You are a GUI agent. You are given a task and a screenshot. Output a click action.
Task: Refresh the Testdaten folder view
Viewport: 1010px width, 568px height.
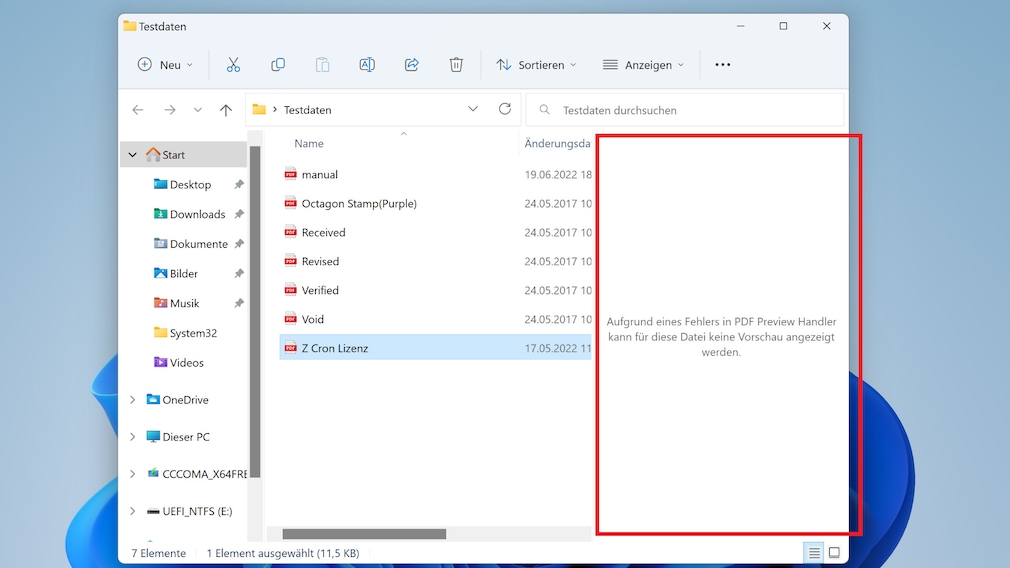(505, 109)
